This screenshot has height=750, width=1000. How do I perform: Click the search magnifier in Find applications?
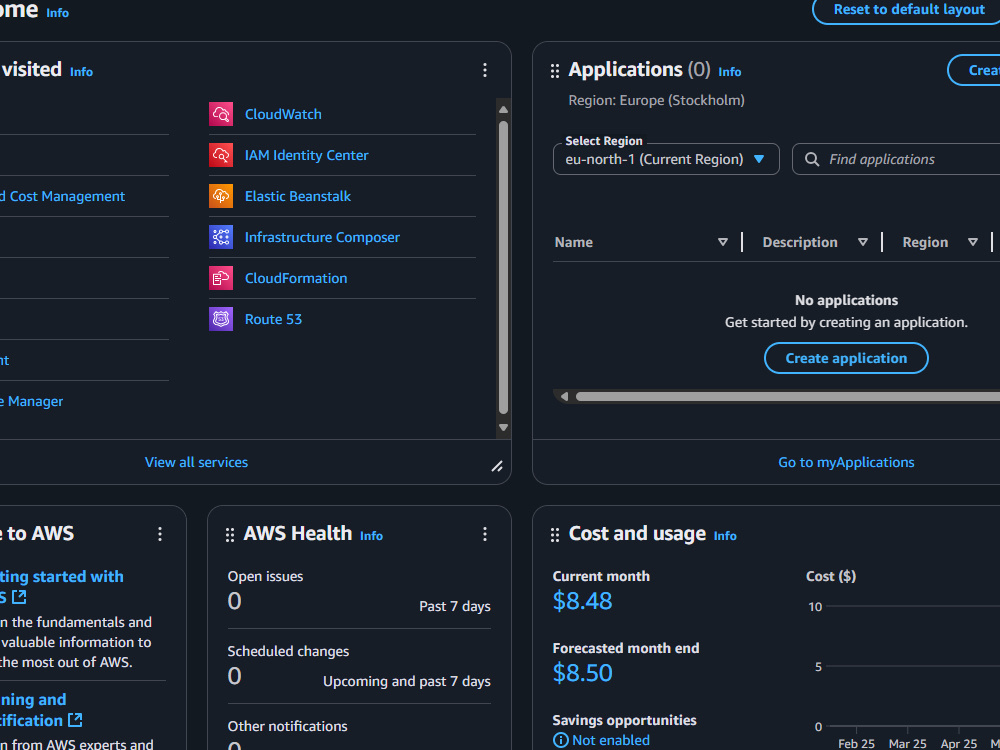pos(812,159)
